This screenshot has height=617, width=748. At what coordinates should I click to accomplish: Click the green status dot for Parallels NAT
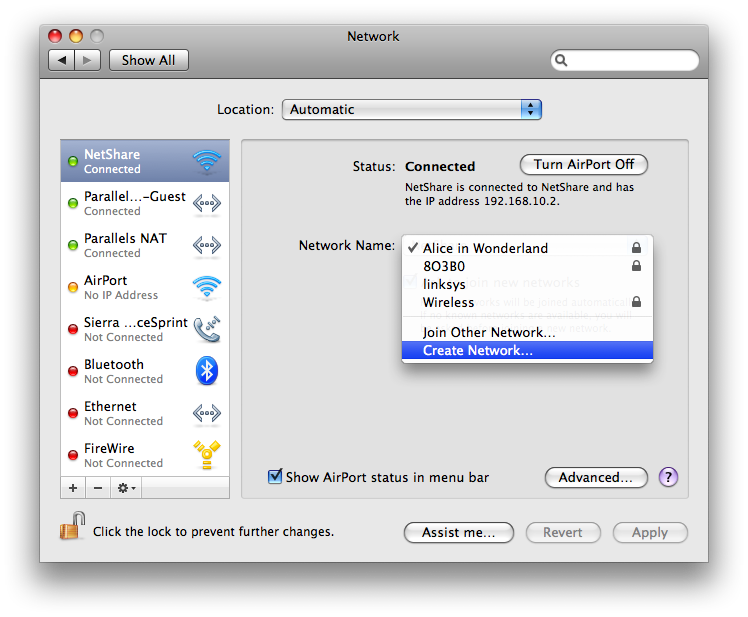73,245
